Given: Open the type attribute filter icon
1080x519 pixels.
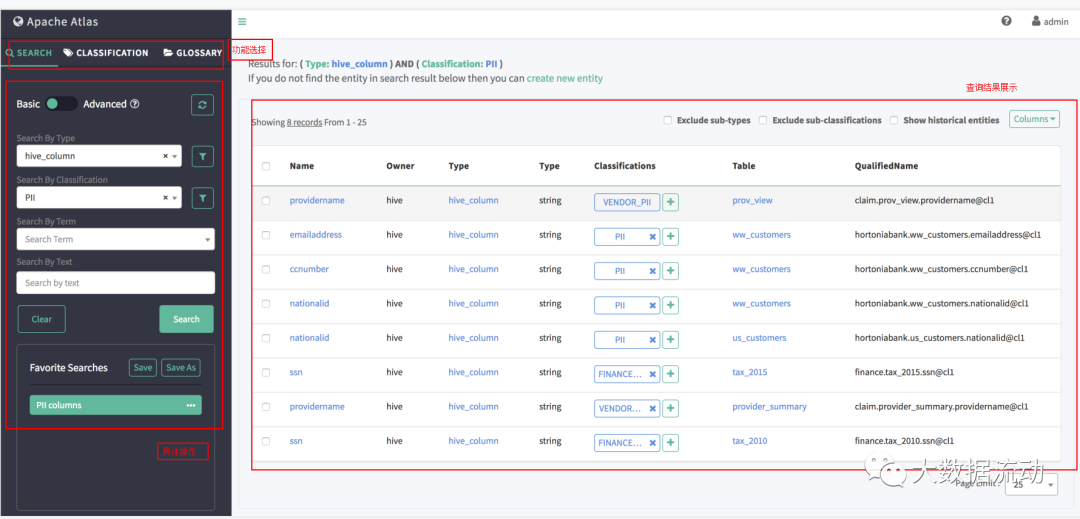Looking at the screenshot, I should tap(203, 156).
